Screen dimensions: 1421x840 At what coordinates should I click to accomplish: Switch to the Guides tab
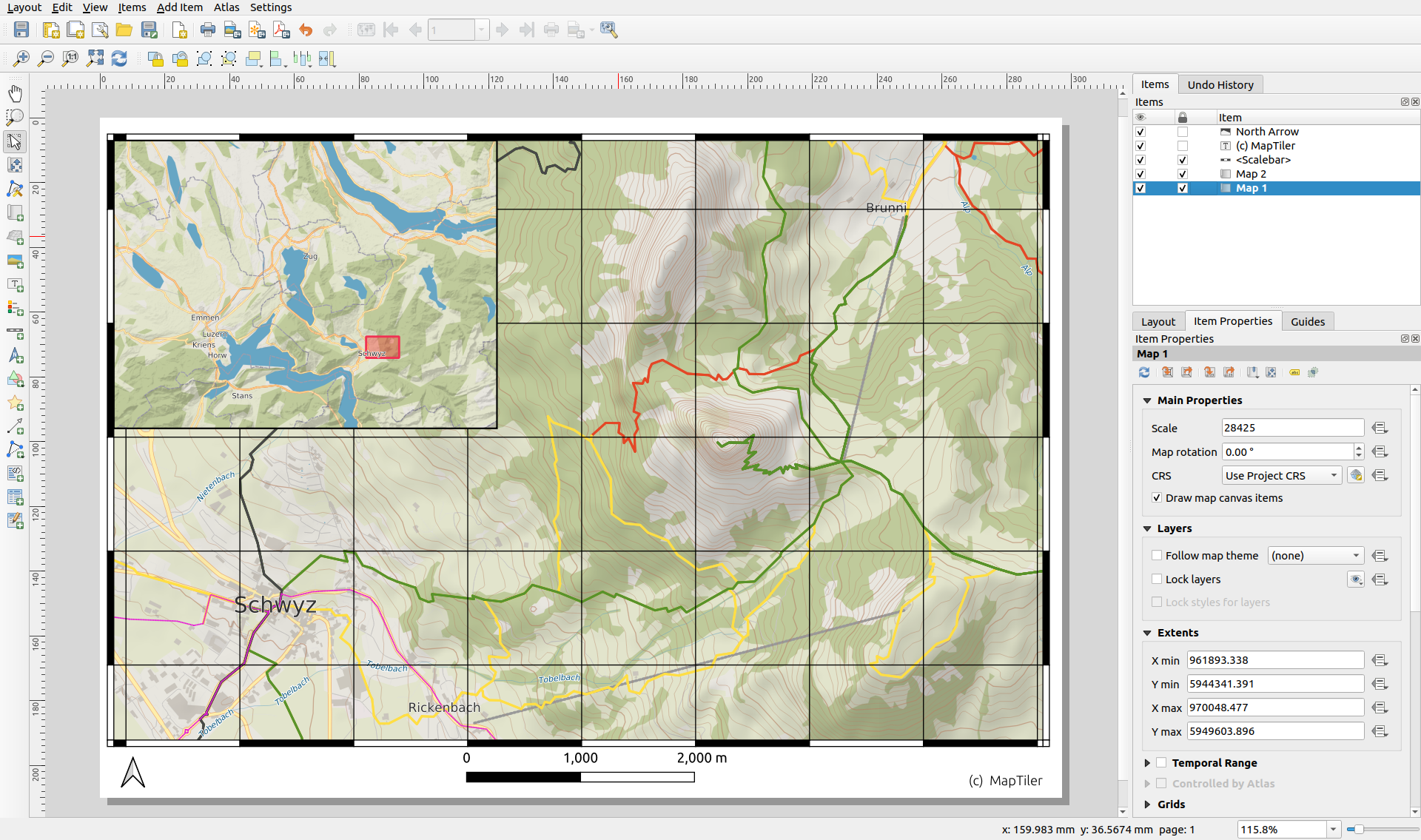point(1307,321)
